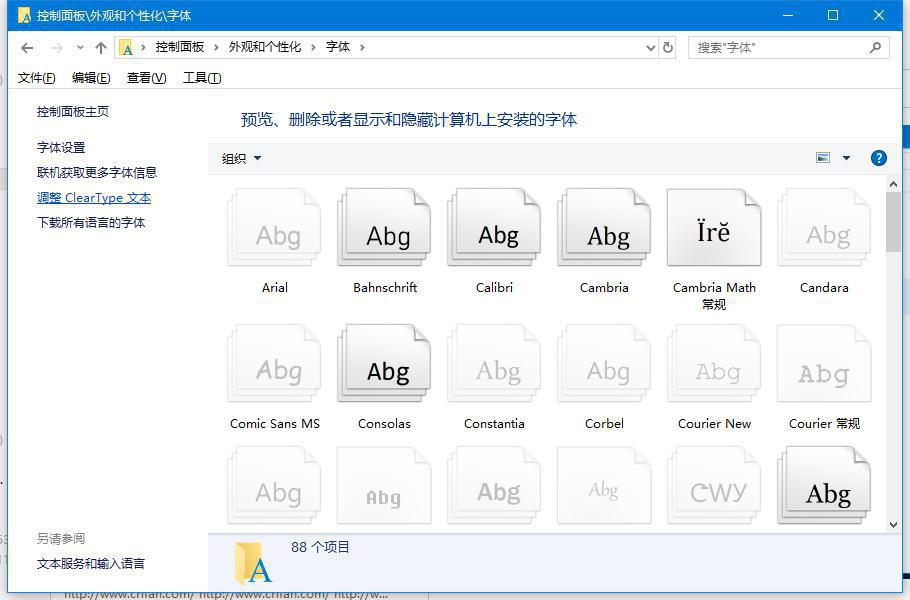Viewport: 910px width, 600px height.
Task: Open recent locations dropdown arrow
Action: coord(80,48)
